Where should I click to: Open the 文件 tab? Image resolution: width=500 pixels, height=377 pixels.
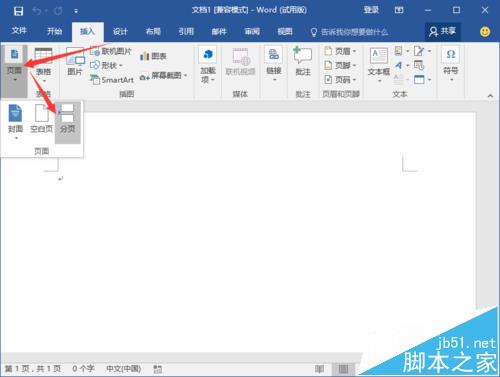coord(19,31)
